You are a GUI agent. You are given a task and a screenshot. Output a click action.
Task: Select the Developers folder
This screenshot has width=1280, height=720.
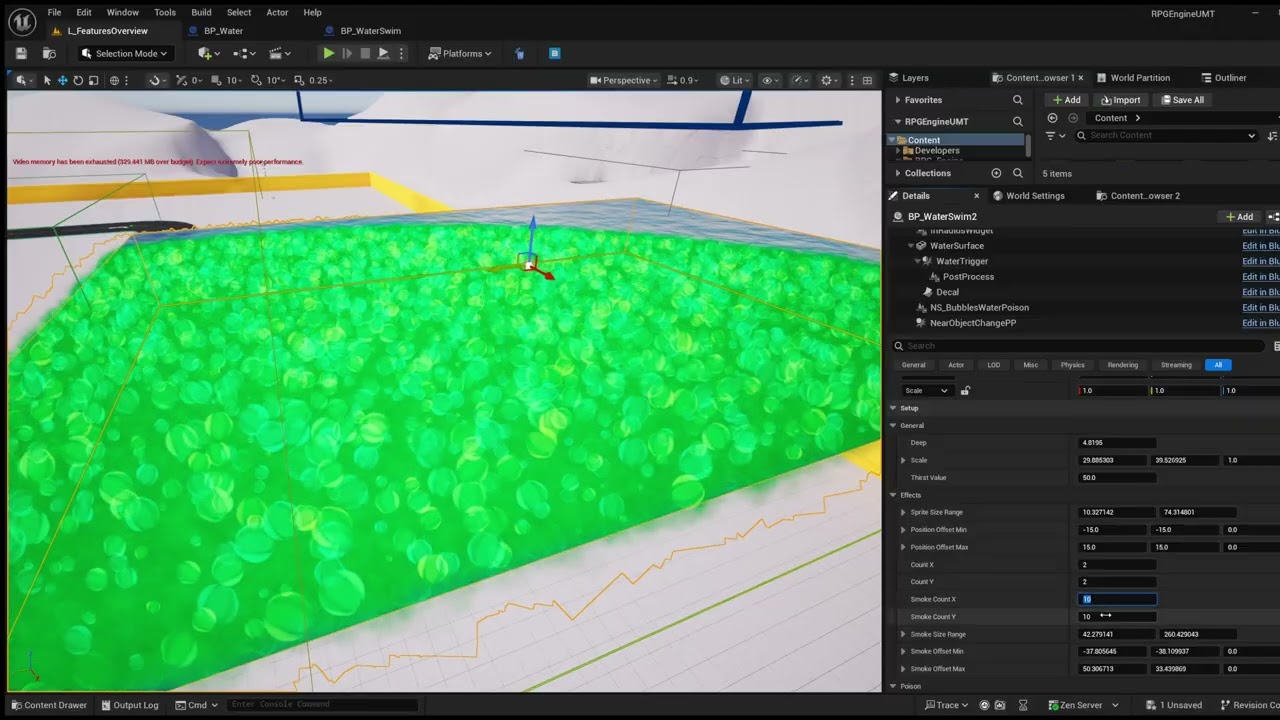tap(936, 150)
